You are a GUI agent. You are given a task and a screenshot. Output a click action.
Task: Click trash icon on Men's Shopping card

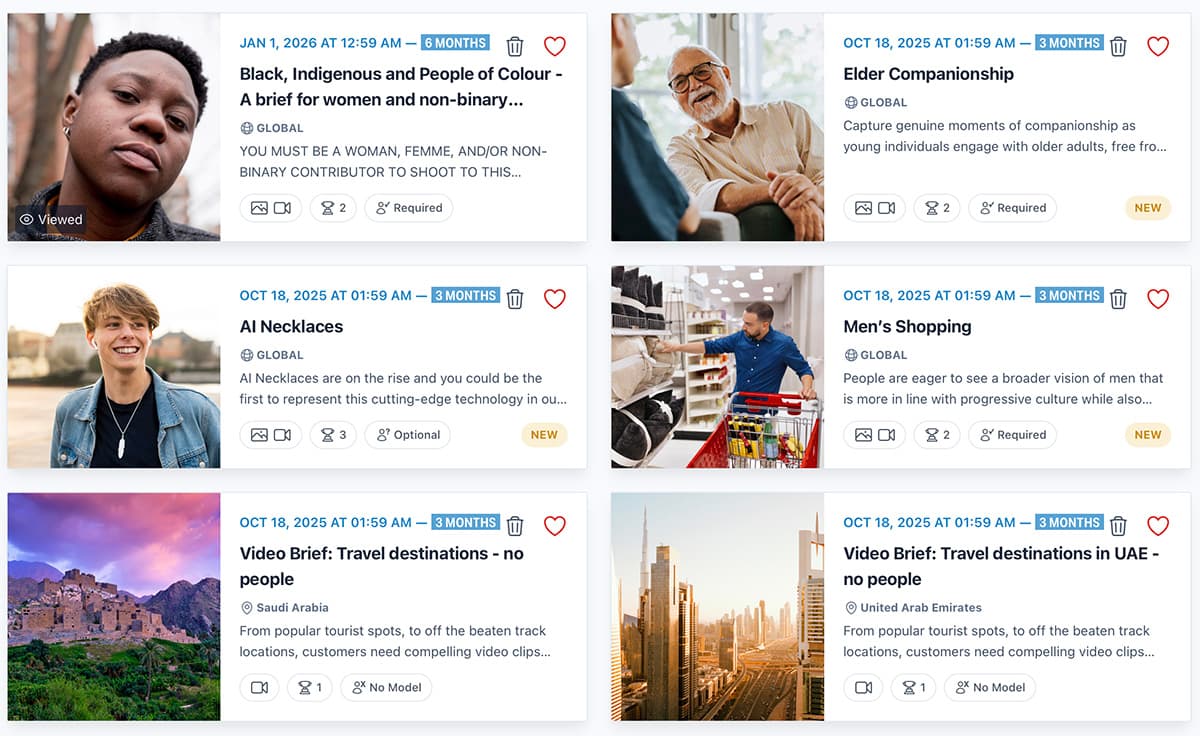click(1119, 298)
